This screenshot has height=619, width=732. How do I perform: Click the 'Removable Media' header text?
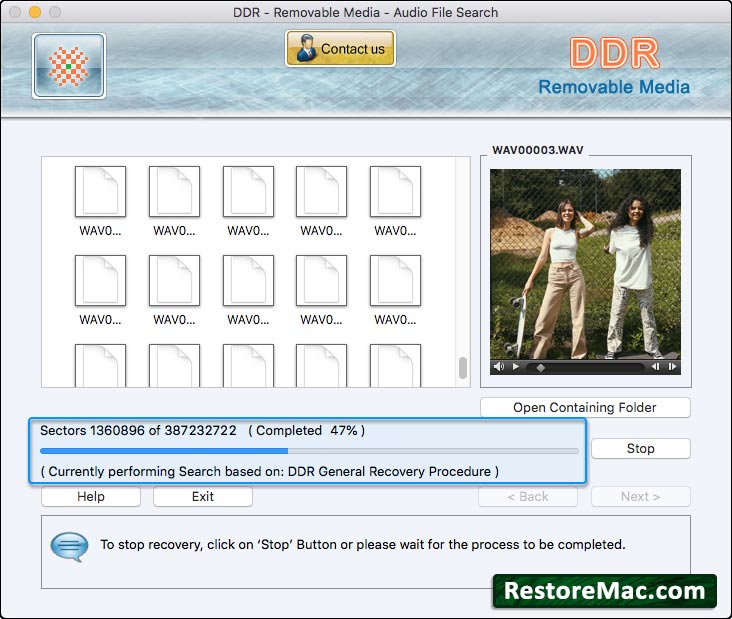click(x=614, y=87)
